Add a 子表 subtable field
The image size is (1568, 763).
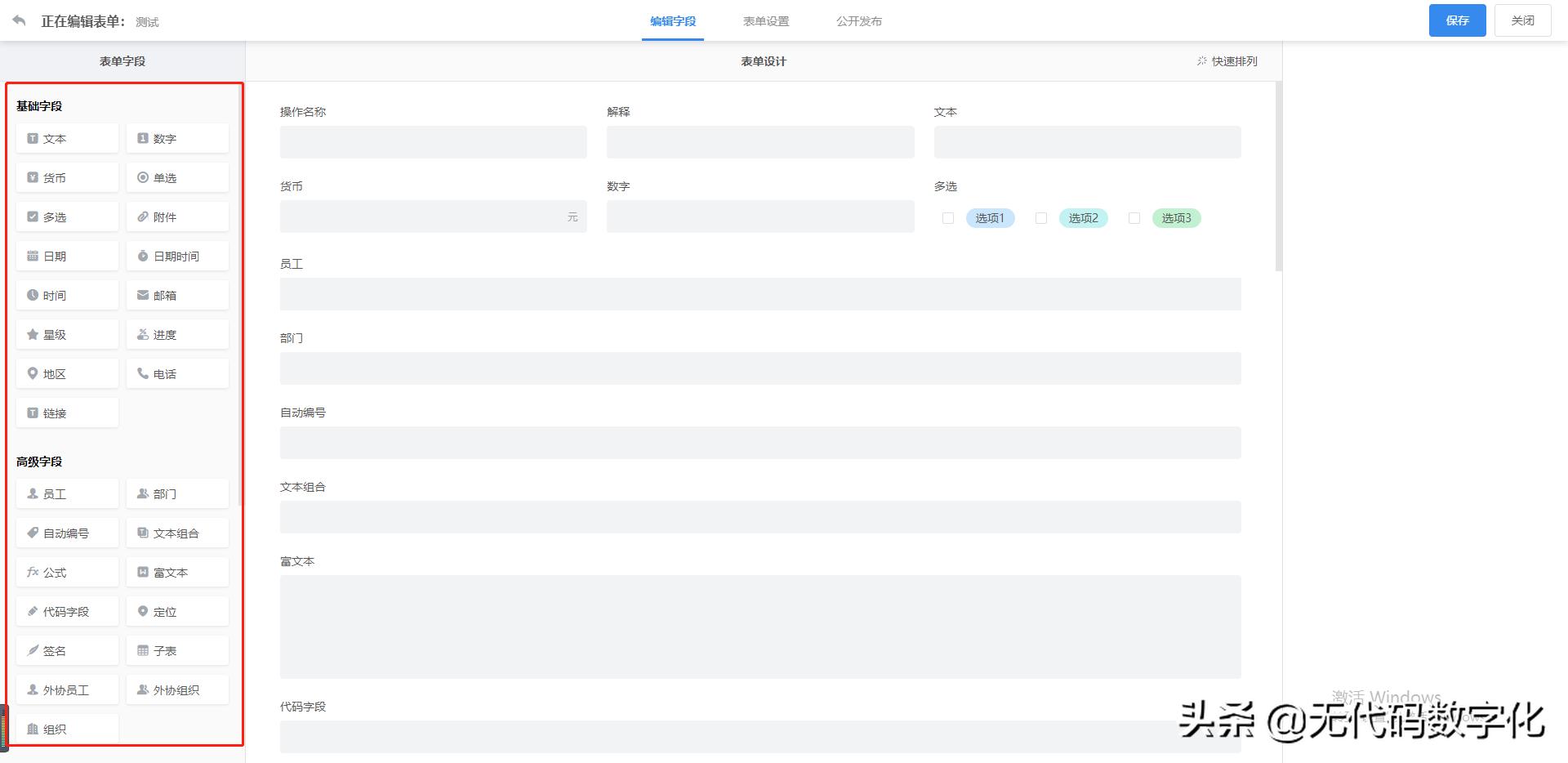pos(177,651)
